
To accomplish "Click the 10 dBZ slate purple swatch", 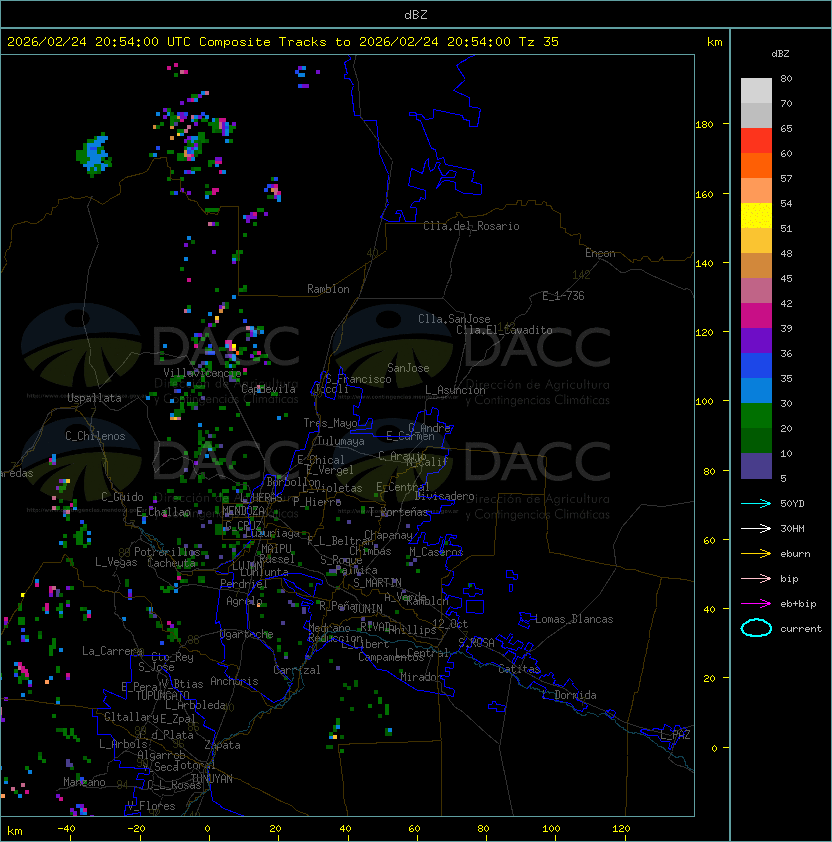I will [x=756, y=466].
